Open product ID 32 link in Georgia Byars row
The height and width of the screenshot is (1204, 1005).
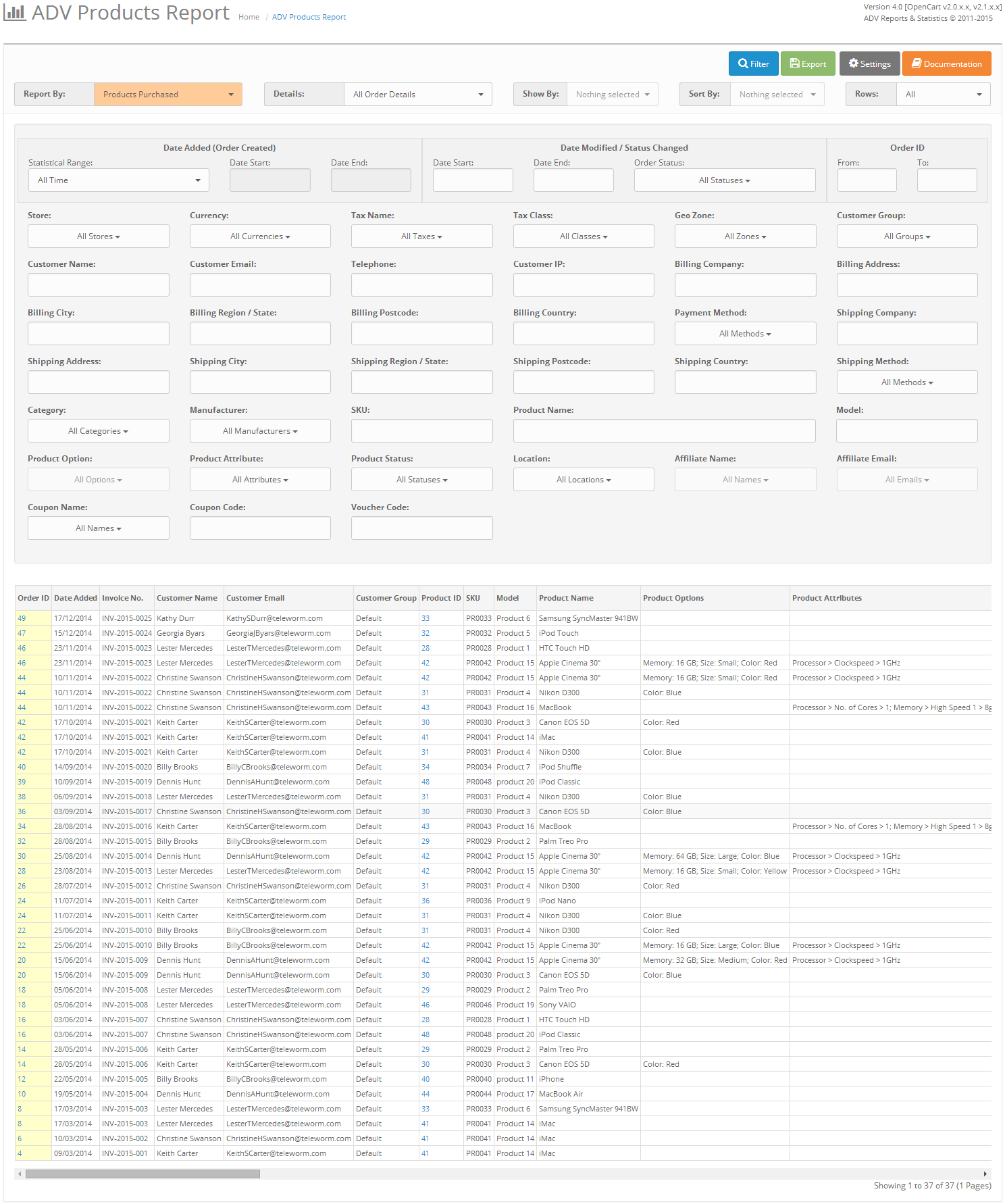[426, 633]
